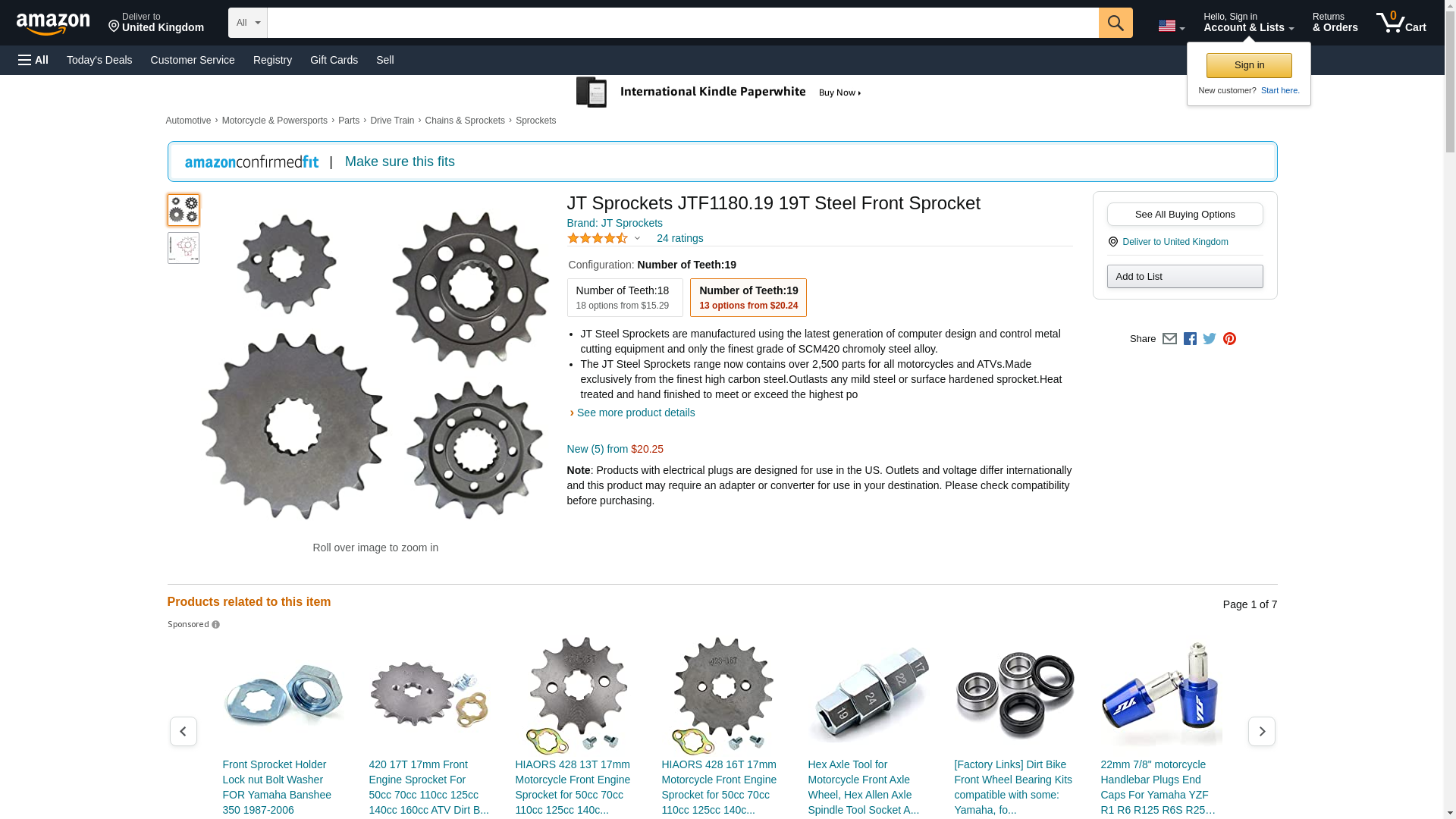Viewport: 1456px width, 819px height.
Task: Open the shopping cart
Action: click(1401, 23)
